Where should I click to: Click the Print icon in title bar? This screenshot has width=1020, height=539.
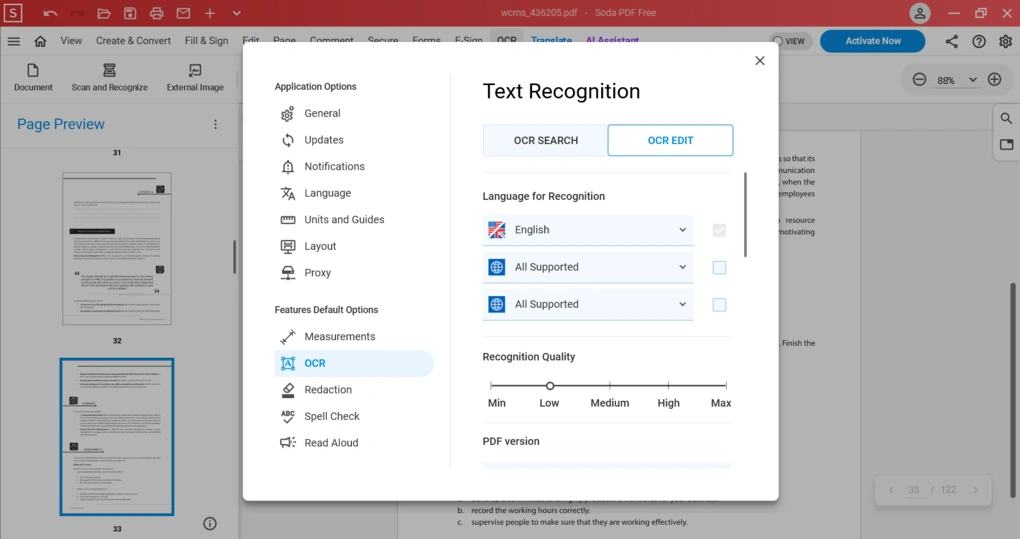tap(157, 13)
